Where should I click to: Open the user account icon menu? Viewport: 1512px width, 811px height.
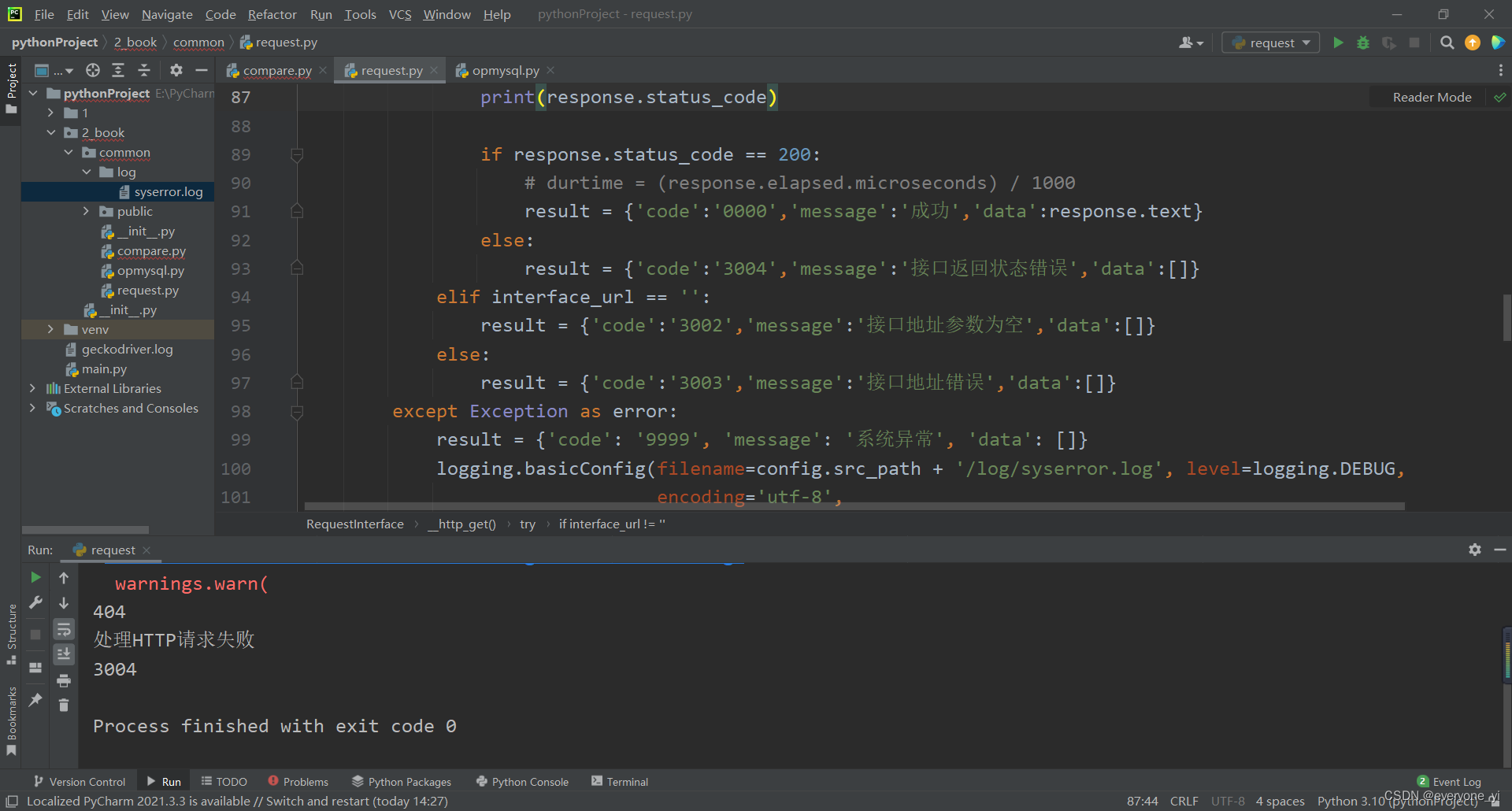click(1191, 43)
